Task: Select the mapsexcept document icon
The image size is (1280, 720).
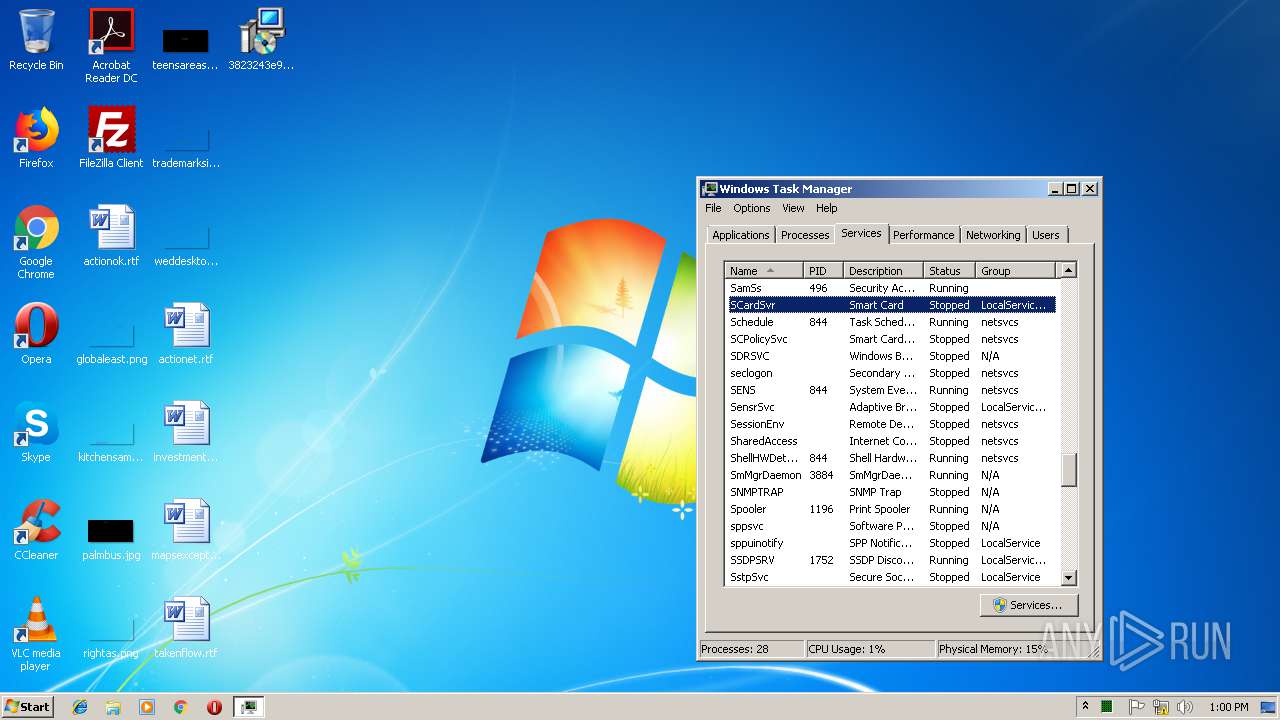Action: tap(185, 530)
